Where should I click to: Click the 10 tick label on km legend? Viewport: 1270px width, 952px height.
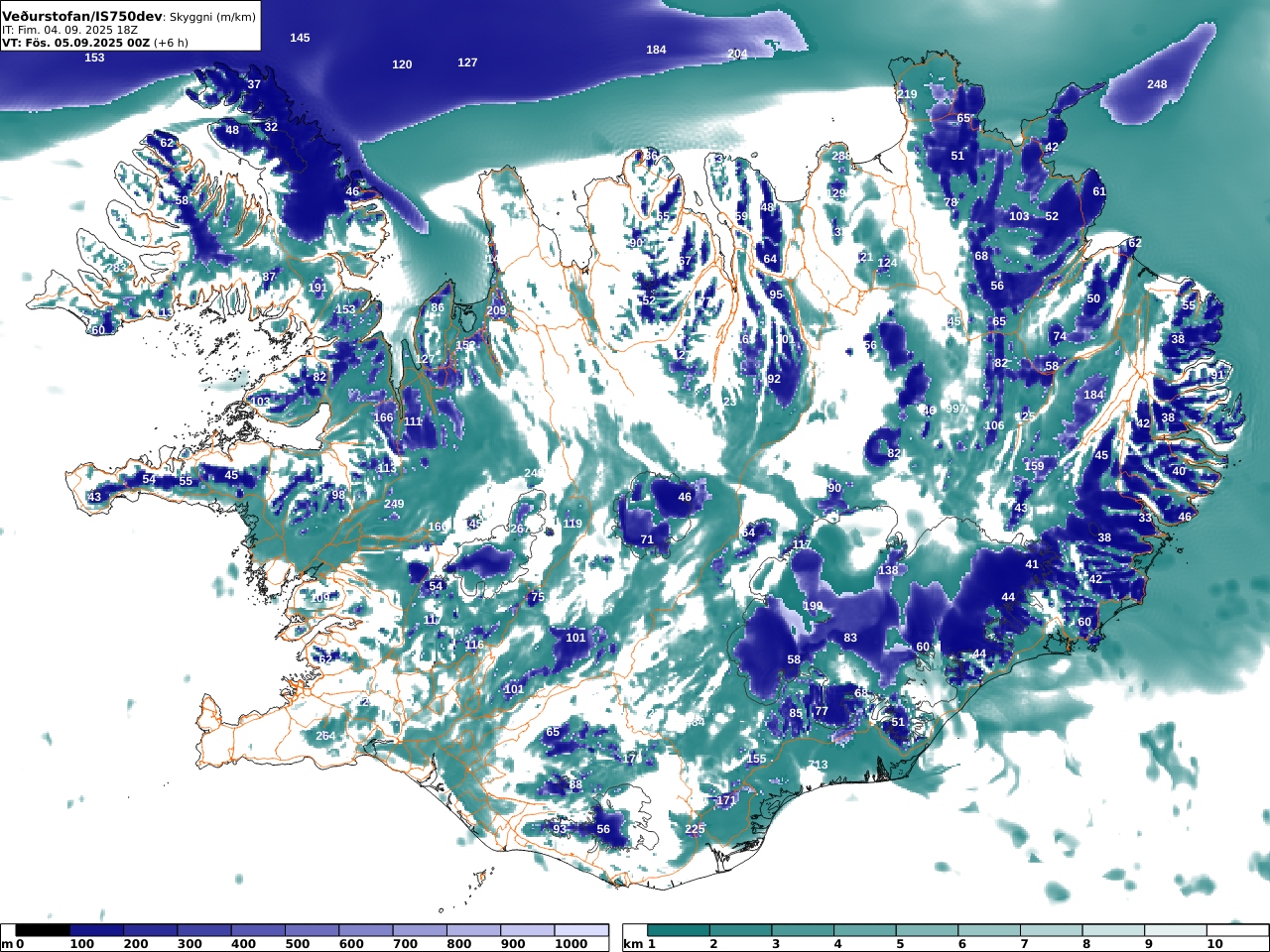click(1215, 944)
